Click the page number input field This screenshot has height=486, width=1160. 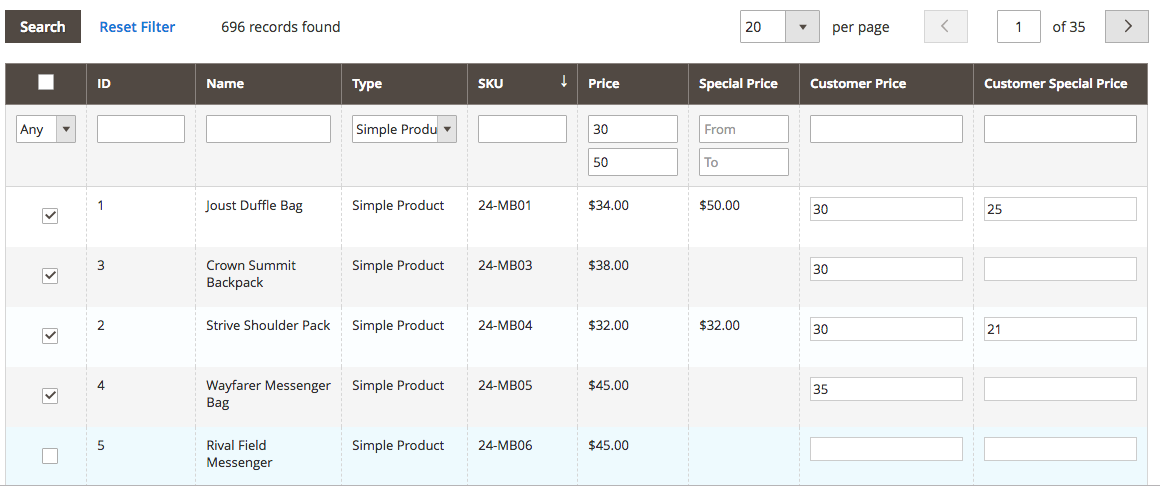[1019, 27]
